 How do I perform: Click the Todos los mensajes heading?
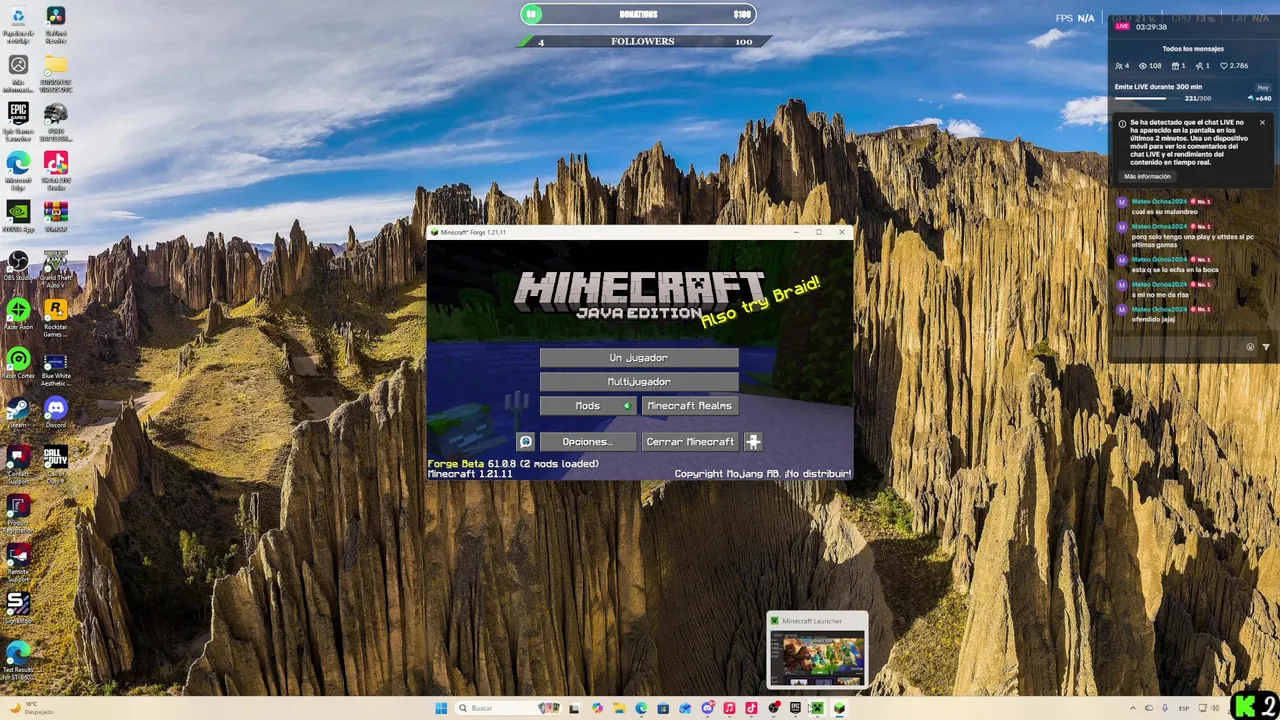tap(1193, 48)
